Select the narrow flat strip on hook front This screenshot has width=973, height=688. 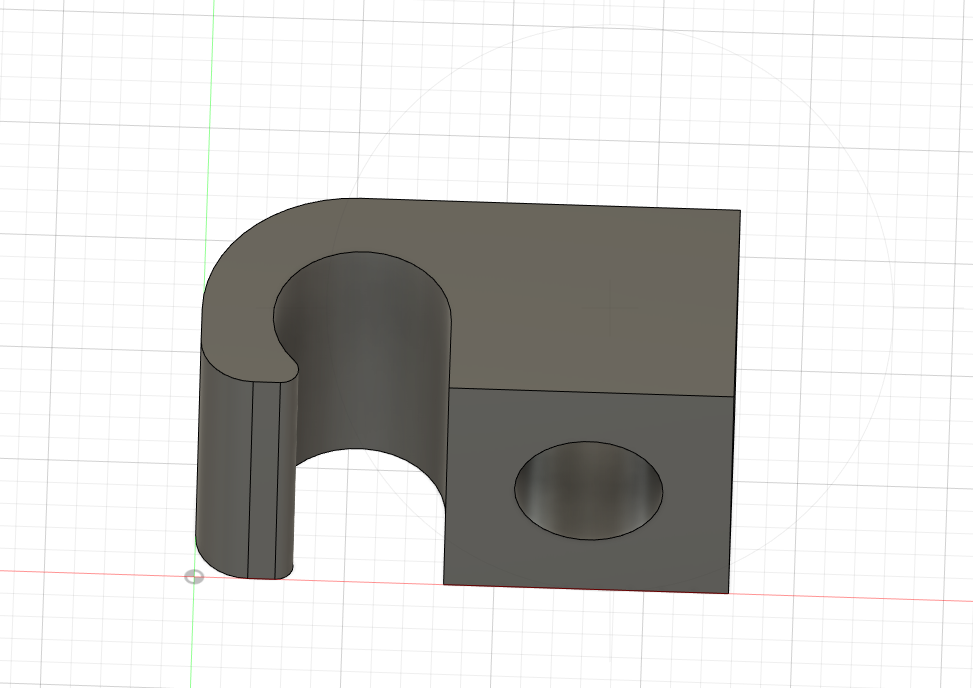pos(264,481)
